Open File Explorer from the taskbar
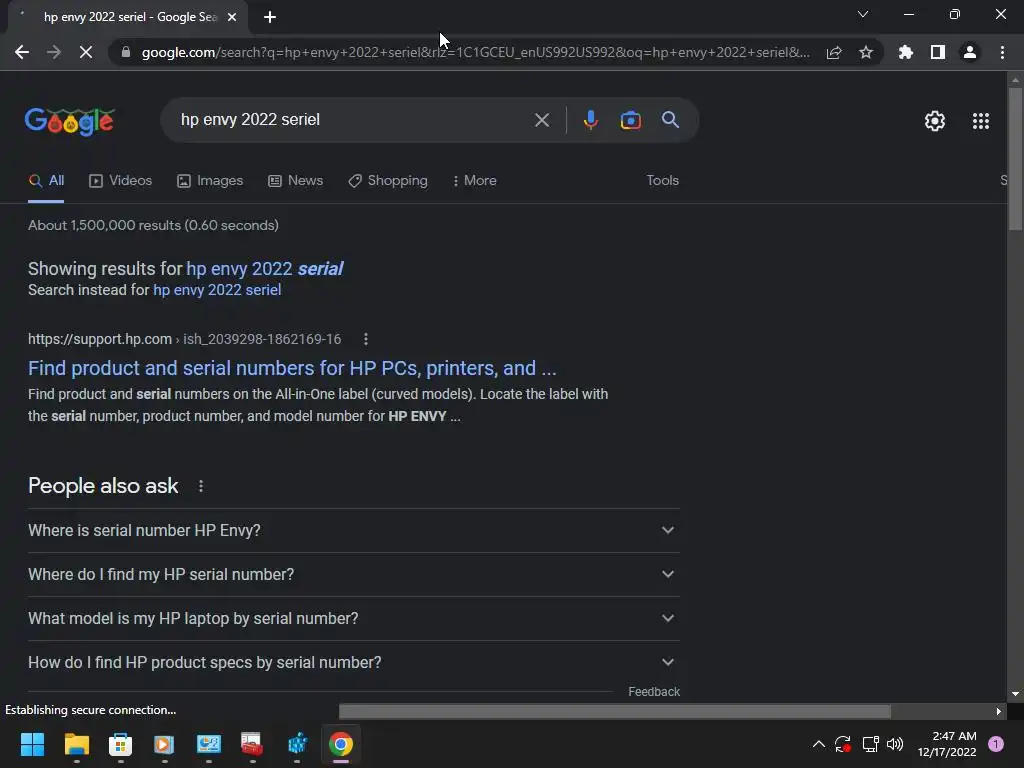Screen dimensions: 1024x768 click(x=76, y=744)
